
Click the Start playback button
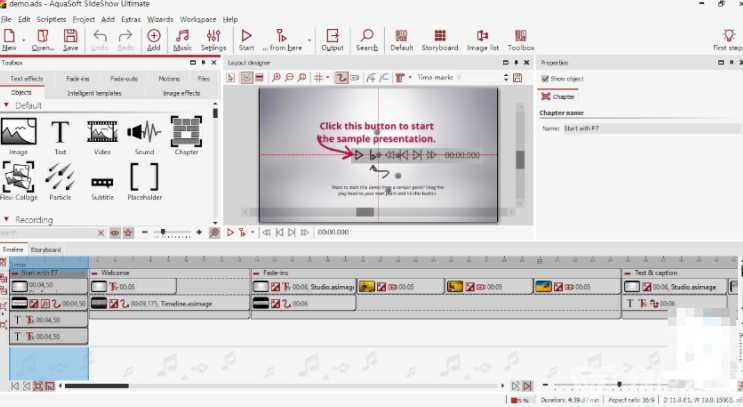(247, 40)
